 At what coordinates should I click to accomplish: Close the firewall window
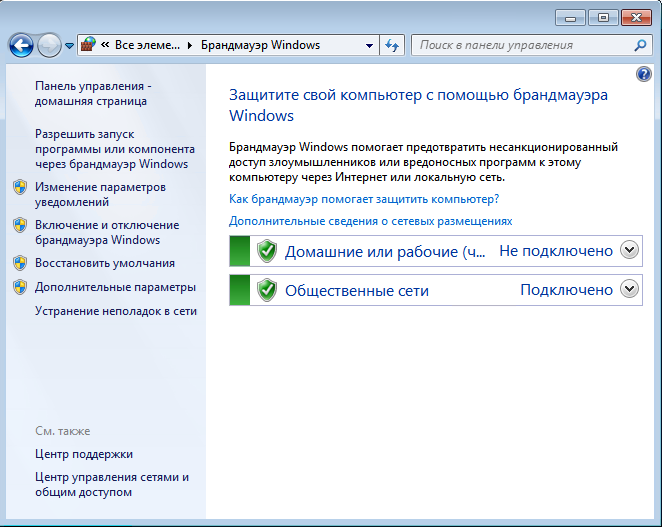pos(636,18)
